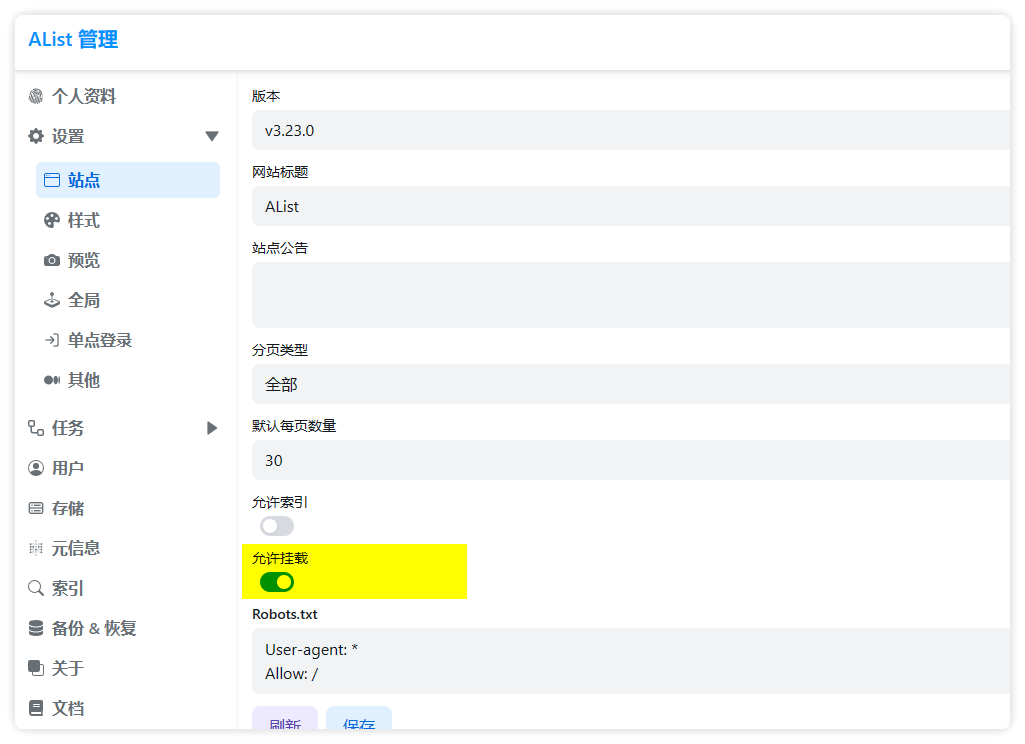The height and width of the screenshot is (744, 1025).
Task: Open the 分页类型 dropdown showing 全部
Action: (x=631, y=384)
